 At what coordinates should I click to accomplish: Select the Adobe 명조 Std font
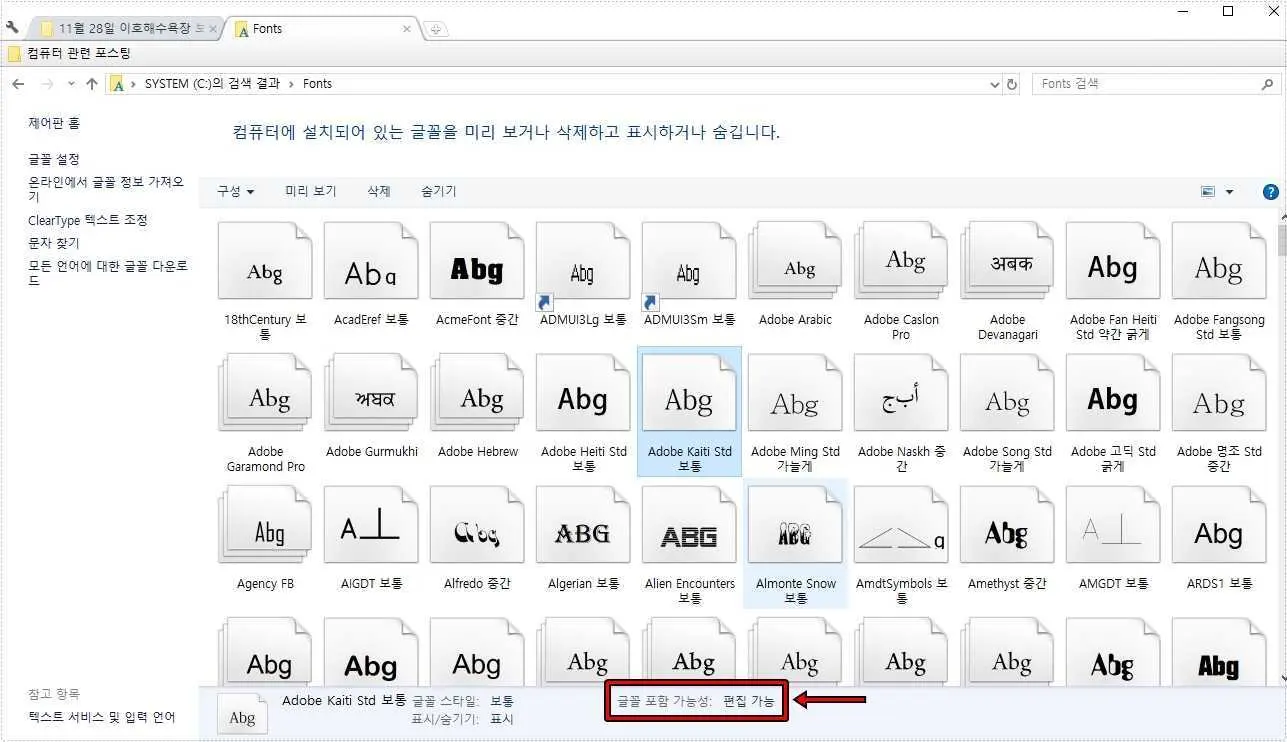tap(1219, 393)
